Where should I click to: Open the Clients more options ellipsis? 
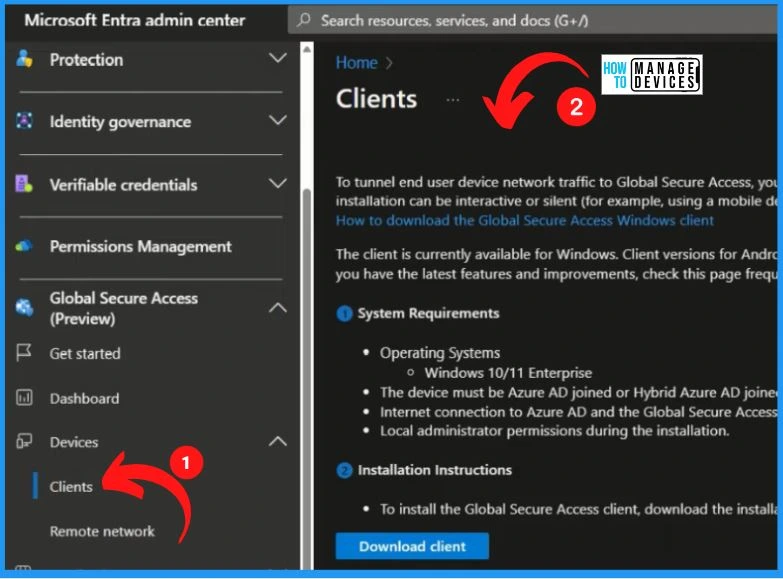pos(452,100)
